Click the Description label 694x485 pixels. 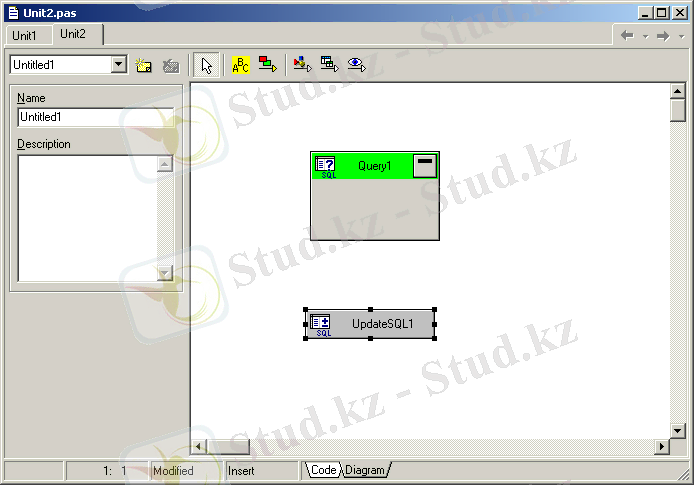pos(44,144)
